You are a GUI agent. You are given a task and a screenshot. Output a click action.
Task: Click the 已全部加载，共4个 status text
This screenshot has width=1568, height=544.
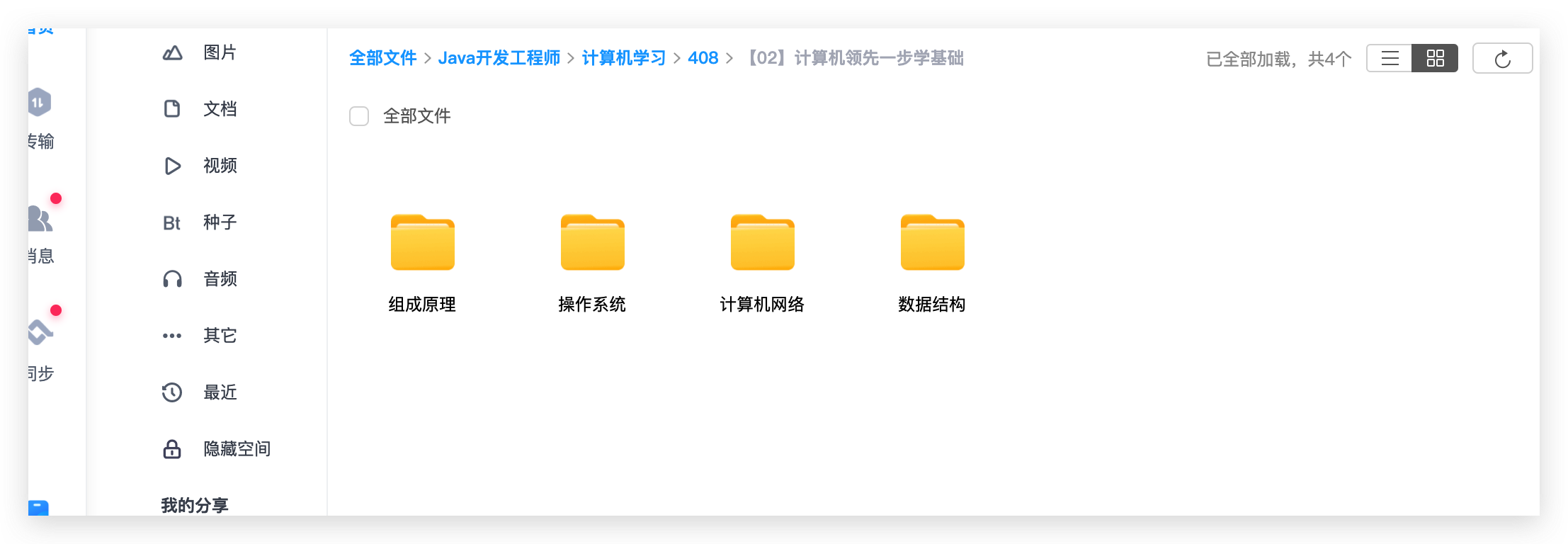(1279, 59)
